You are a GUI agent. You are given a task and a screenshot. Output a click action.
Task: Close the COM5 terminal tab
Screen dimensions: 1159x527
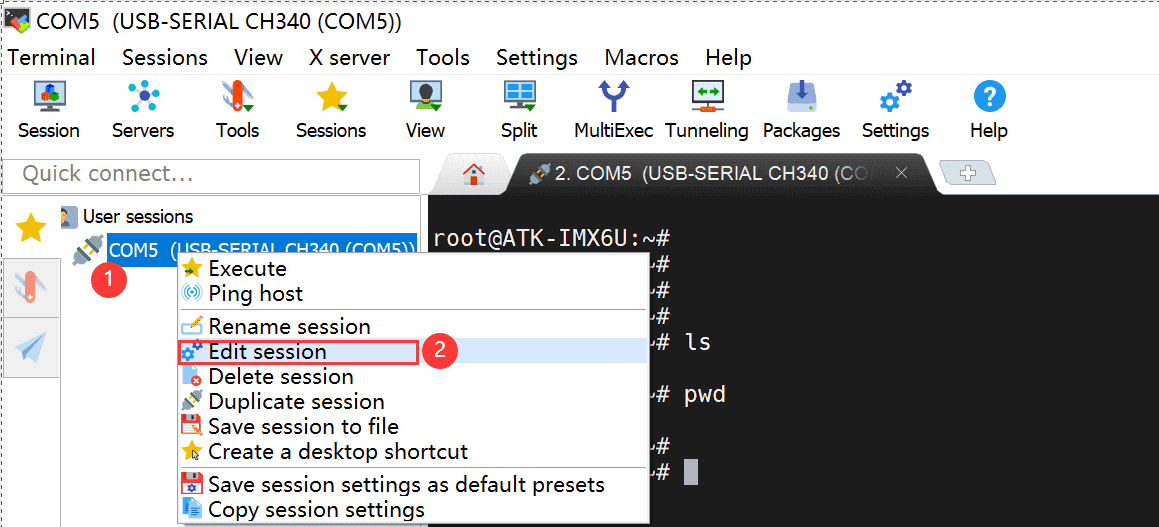901,173
